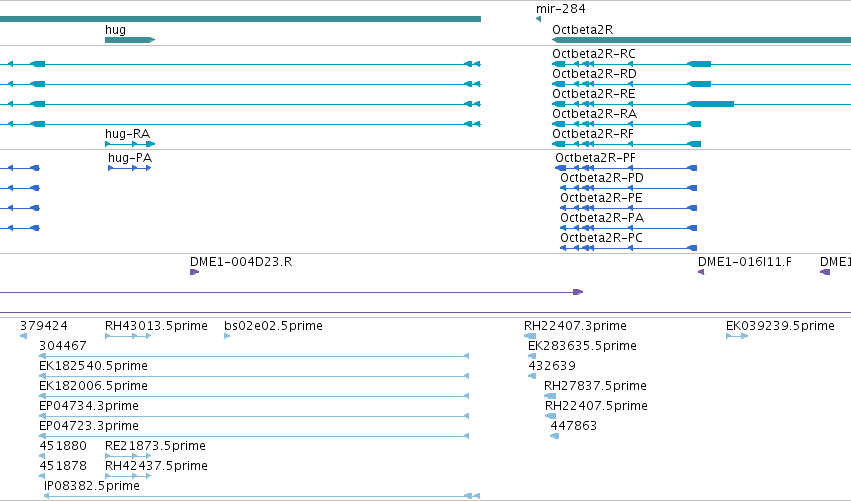Click the 432639 feature label

click(x=552, y=366)
